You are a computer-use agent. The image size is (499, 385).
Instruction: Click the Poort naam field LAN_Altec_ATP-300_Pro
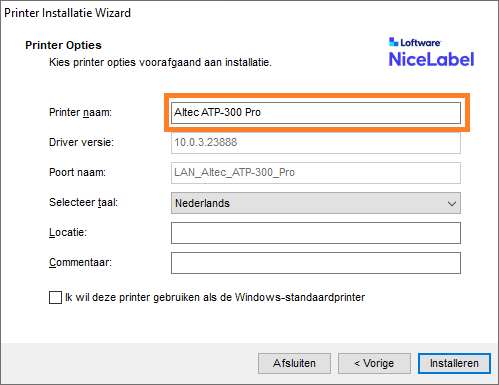pos(316,173)
